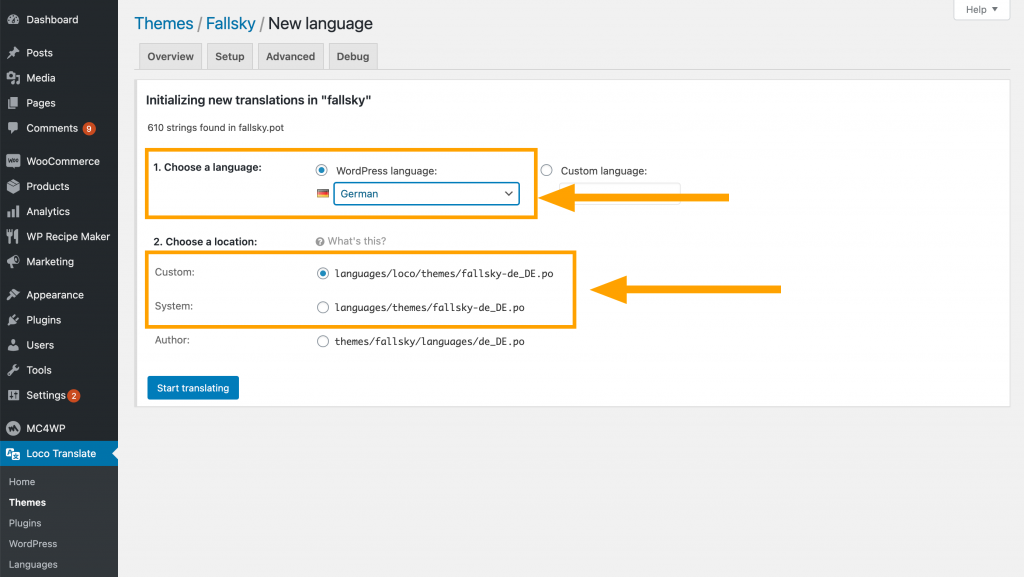The width and height of the screenshot is (1024, 577).
Task: Click the Dashboard gauge icon
Action: [13, 20]
